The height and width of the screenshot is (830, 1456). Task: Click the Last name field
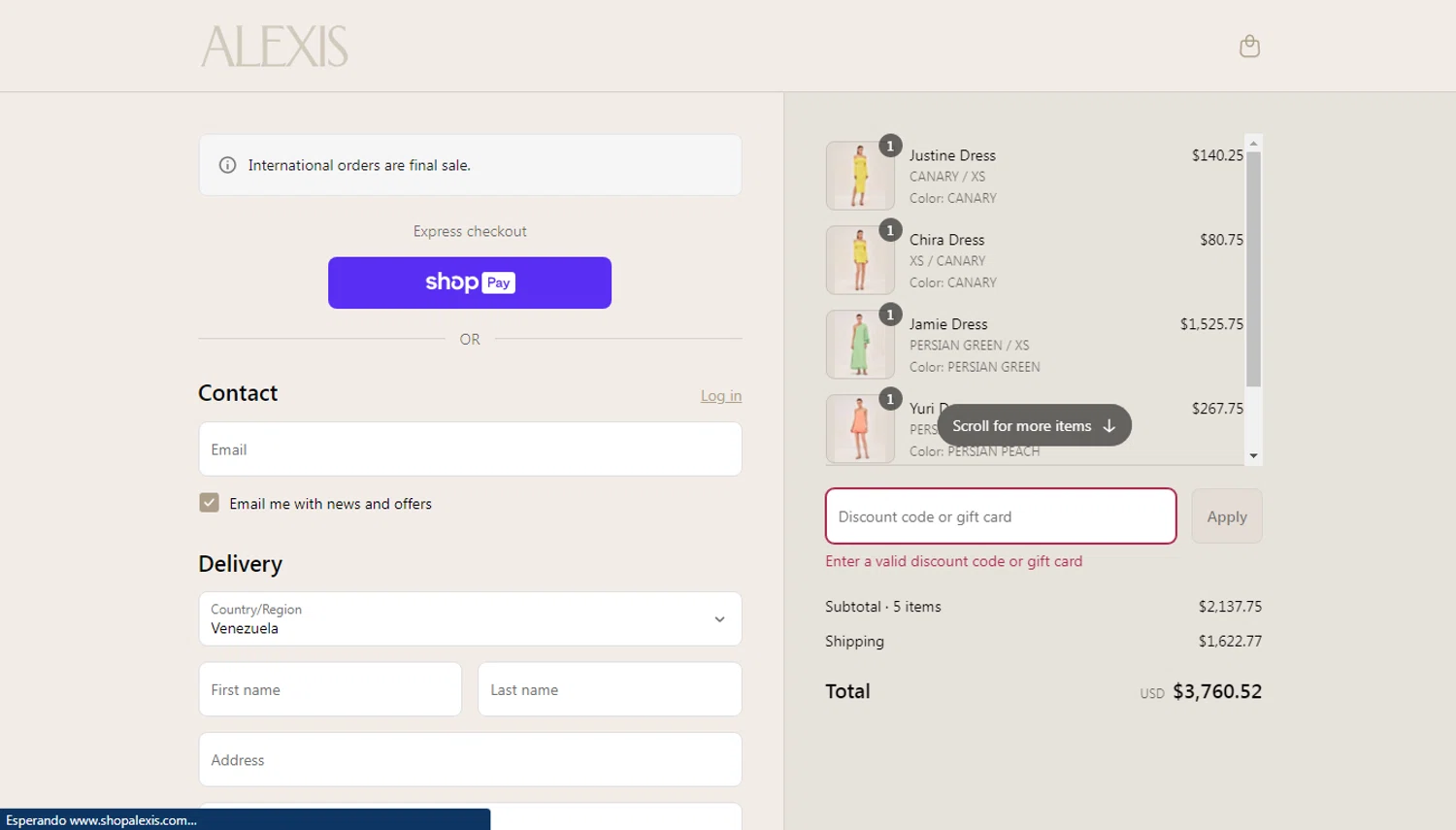click(x=610, y=689)
